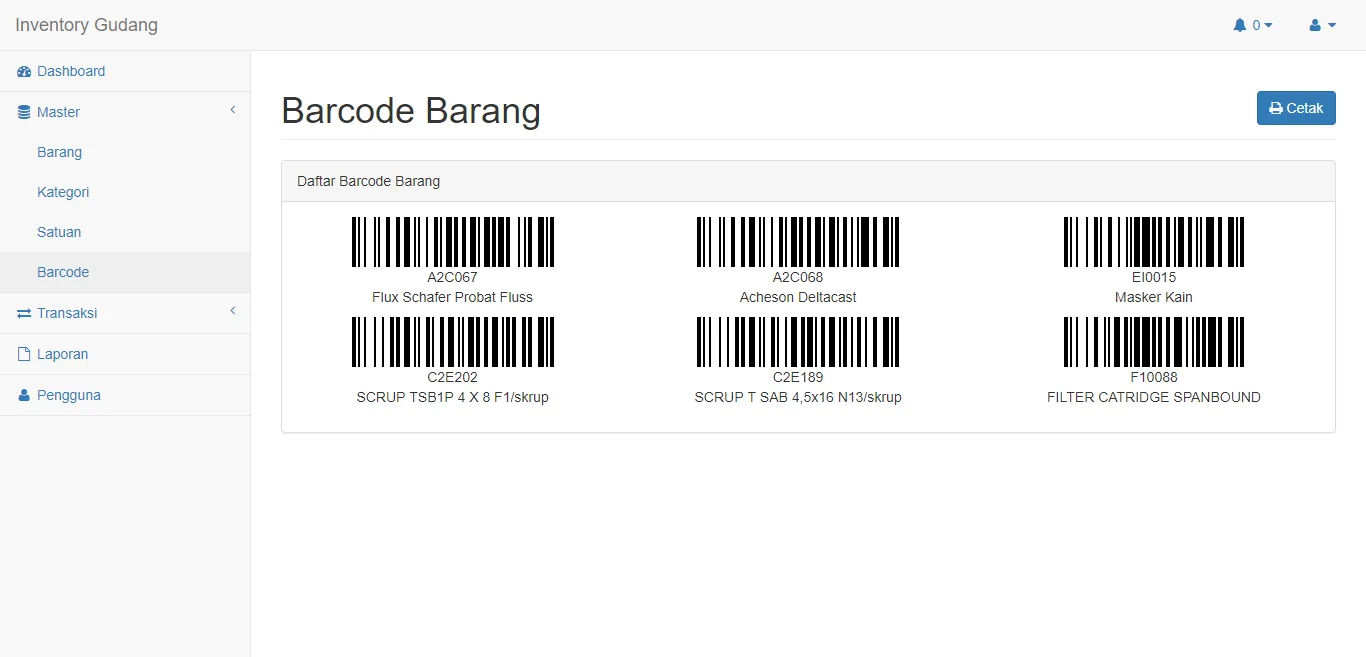Click the notification count '0'
Screen dimensions: 1366x657
pyautogui.click(x=1257, y=26)
